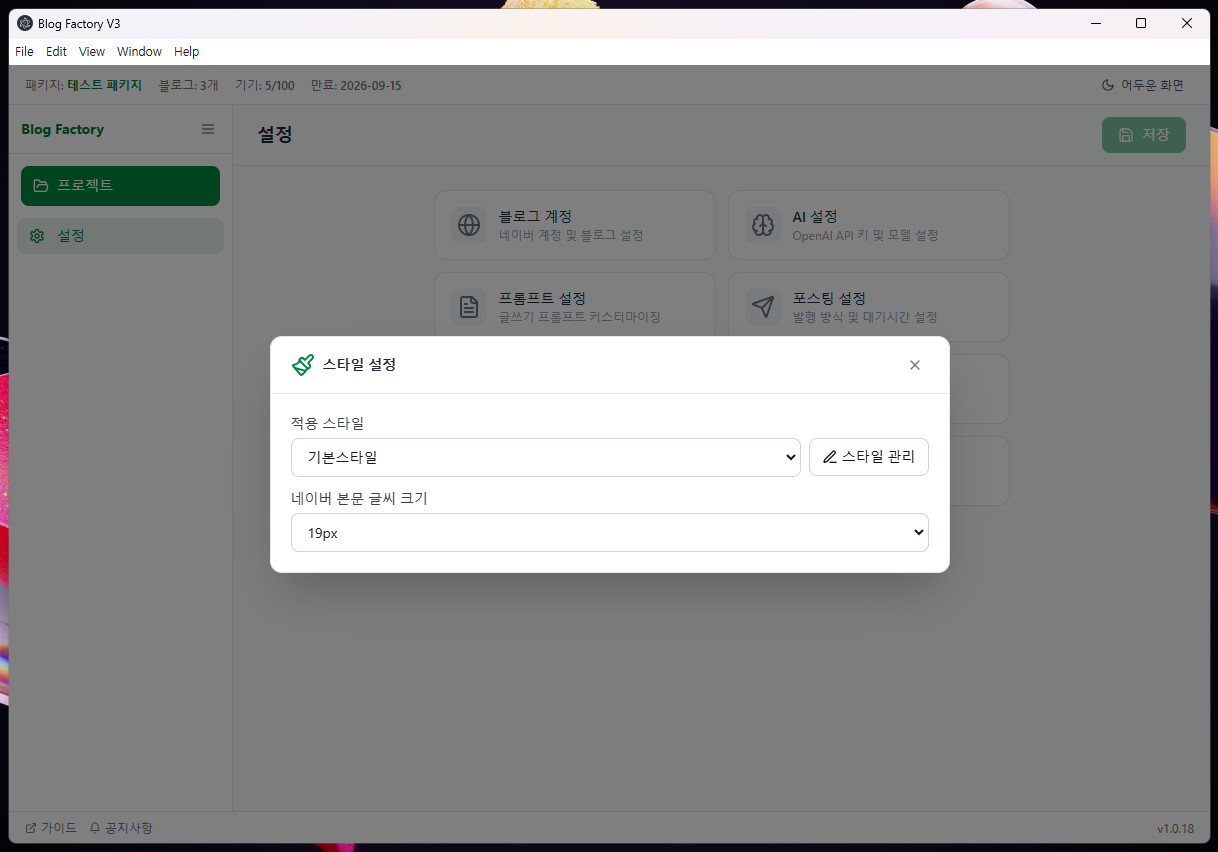1218x852 pixels.
Task: Click the folder icon in 프로젝트 button
Action: pos(41,186)
